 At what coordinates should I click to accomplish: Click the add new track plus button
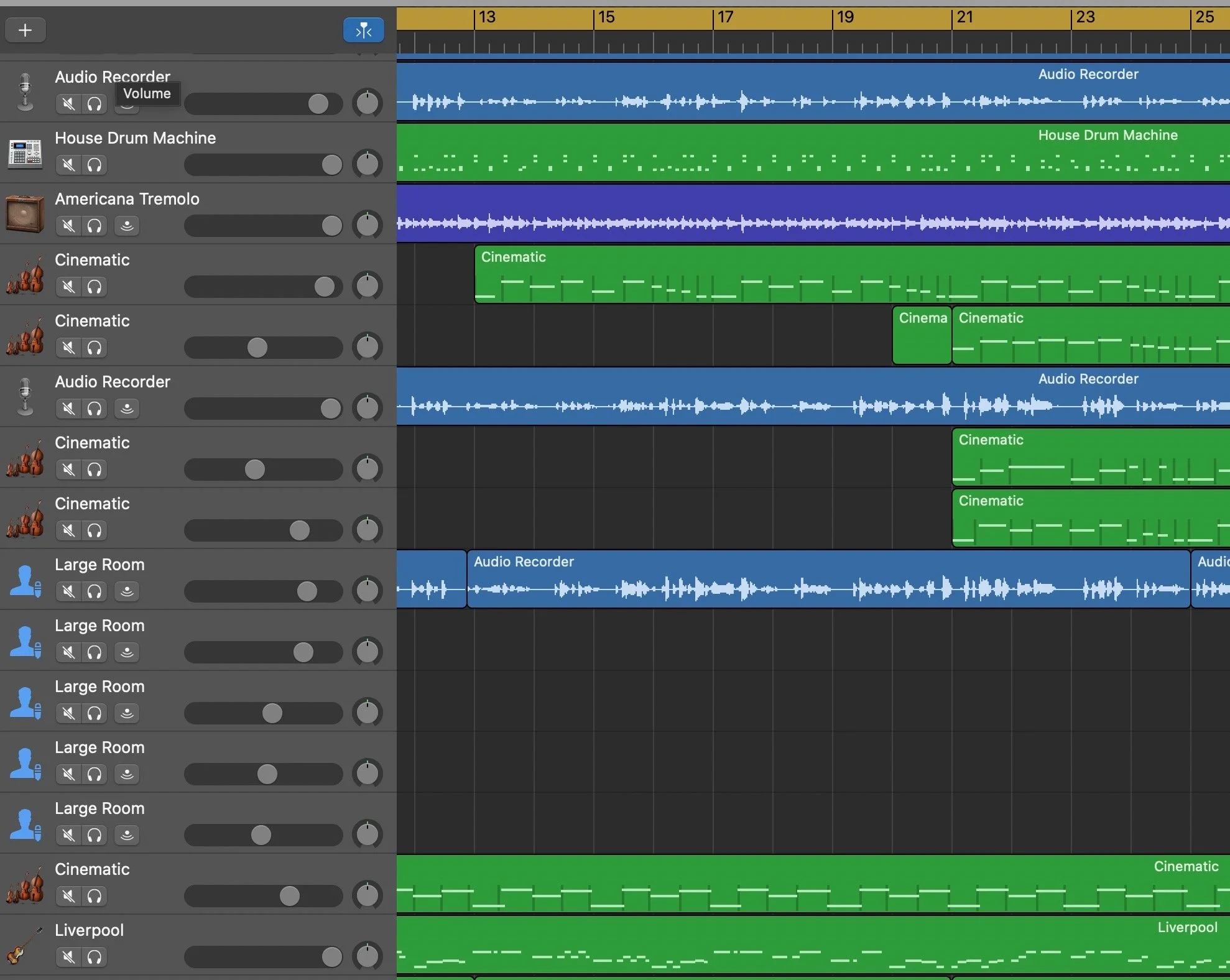25,30
